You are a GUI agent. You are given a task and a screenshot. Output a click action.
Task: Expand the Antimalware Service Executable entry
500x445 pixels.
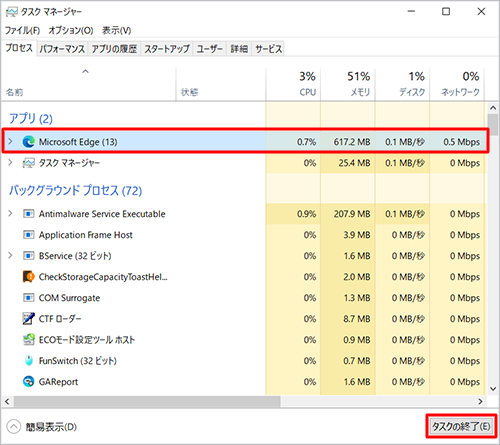tap(10, 213)
